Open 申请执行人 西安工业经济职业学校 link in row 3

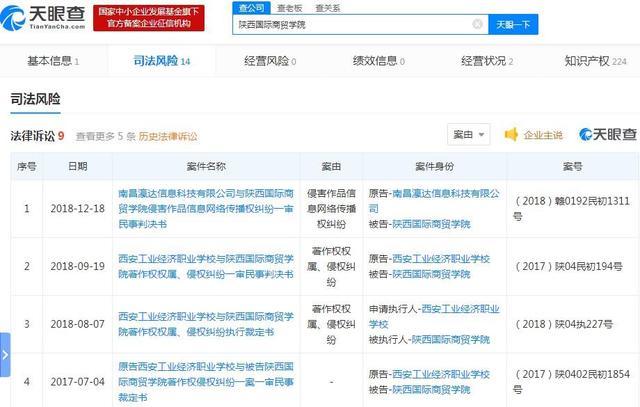click(x=434, y=316)
